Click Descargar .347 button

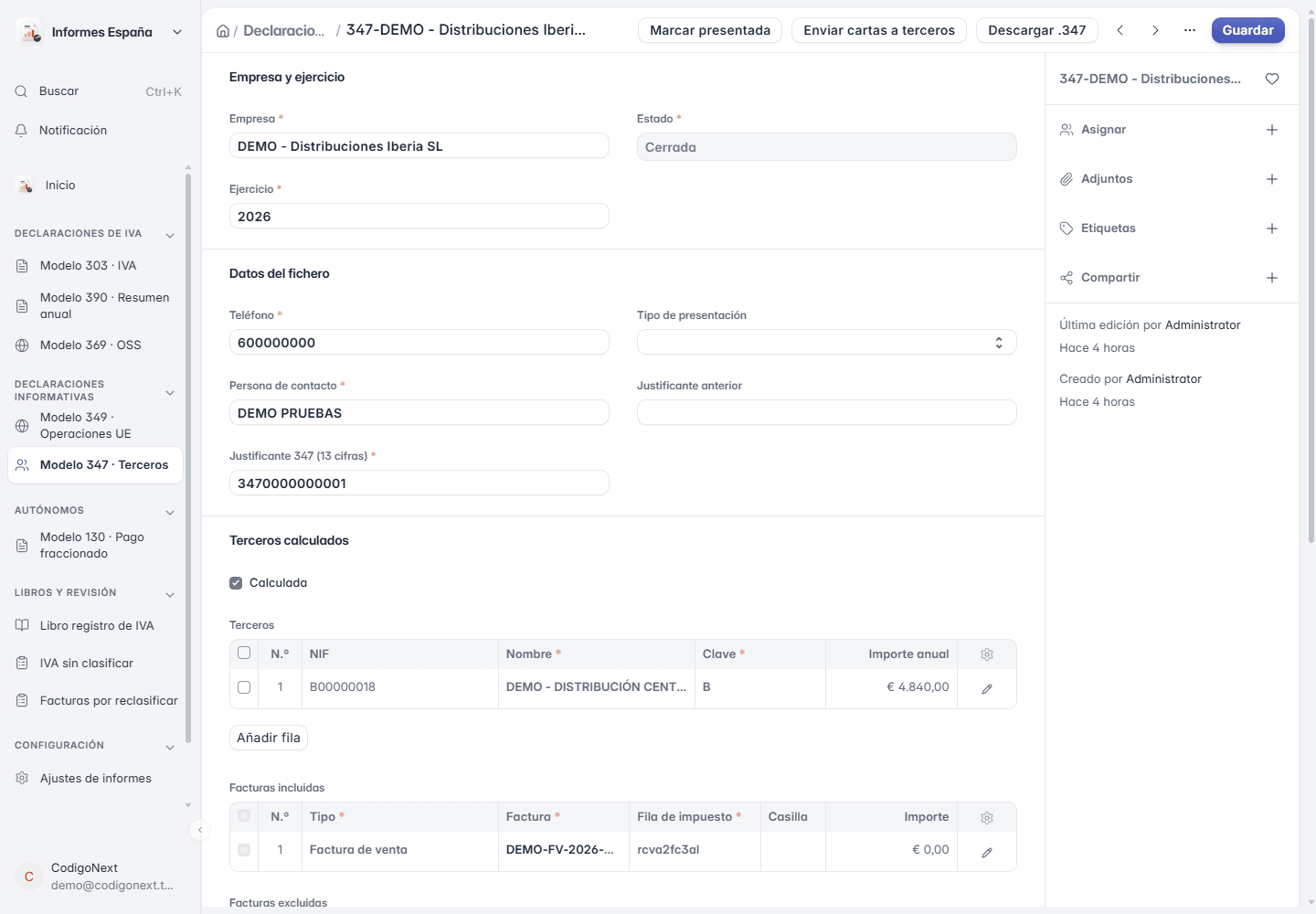coord(1037,30)
